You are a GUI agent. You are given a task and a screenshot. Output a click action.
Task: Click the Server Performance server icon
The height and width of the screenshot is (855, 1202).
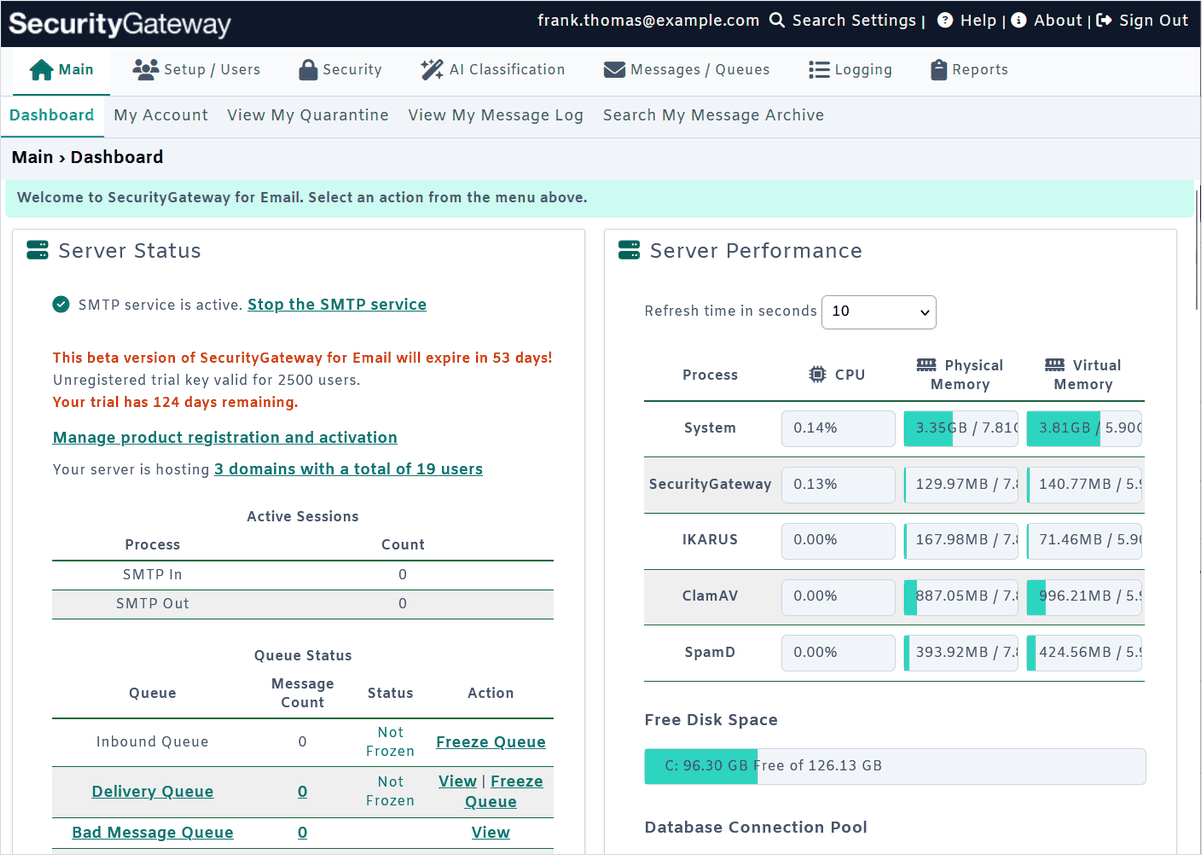pos(629,251)
